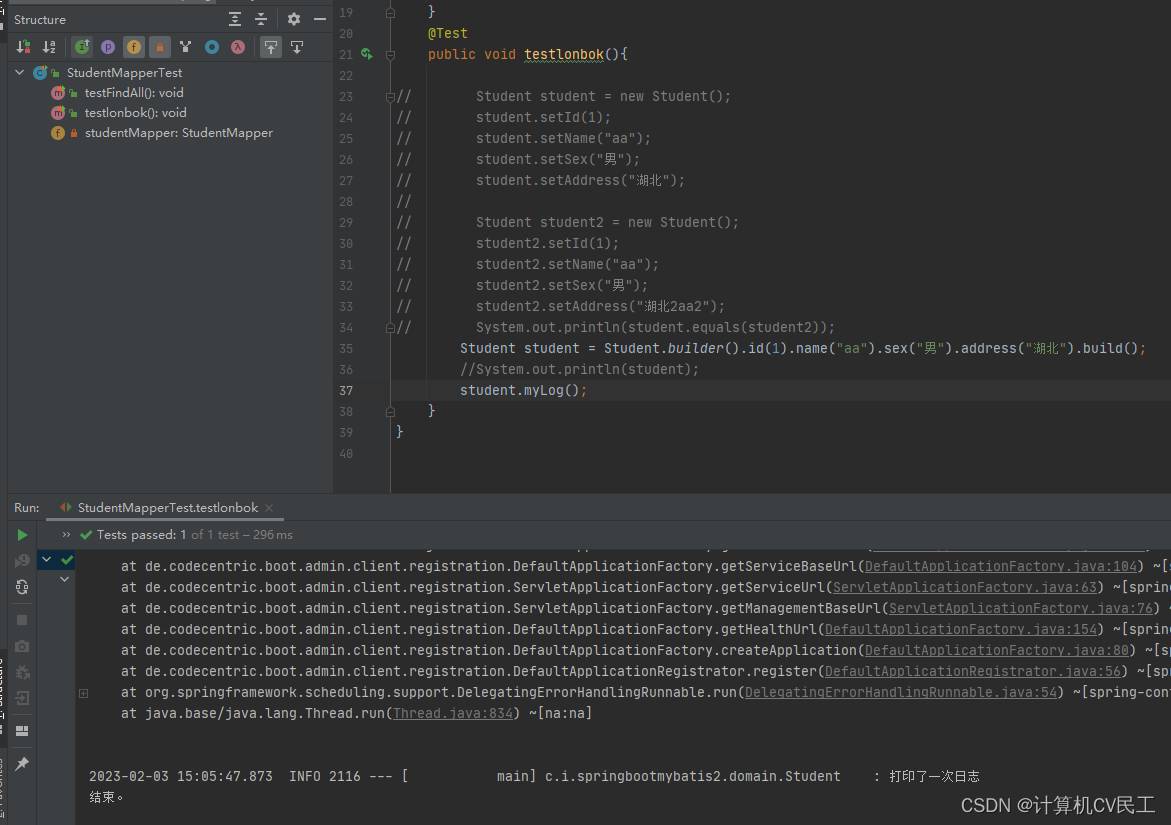Click Restore Layout icon in Run panel

(22, 731)
